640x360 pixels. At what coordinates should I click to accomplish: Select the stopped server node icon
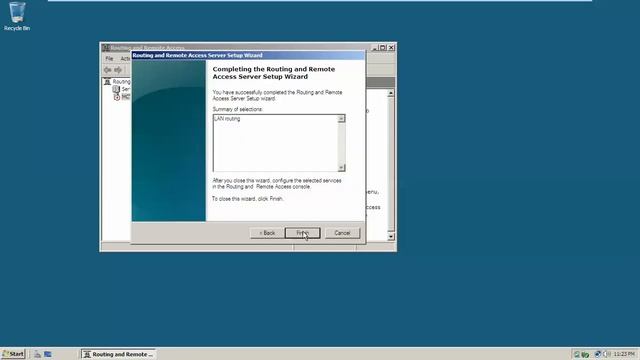click(x=117, y=97)
